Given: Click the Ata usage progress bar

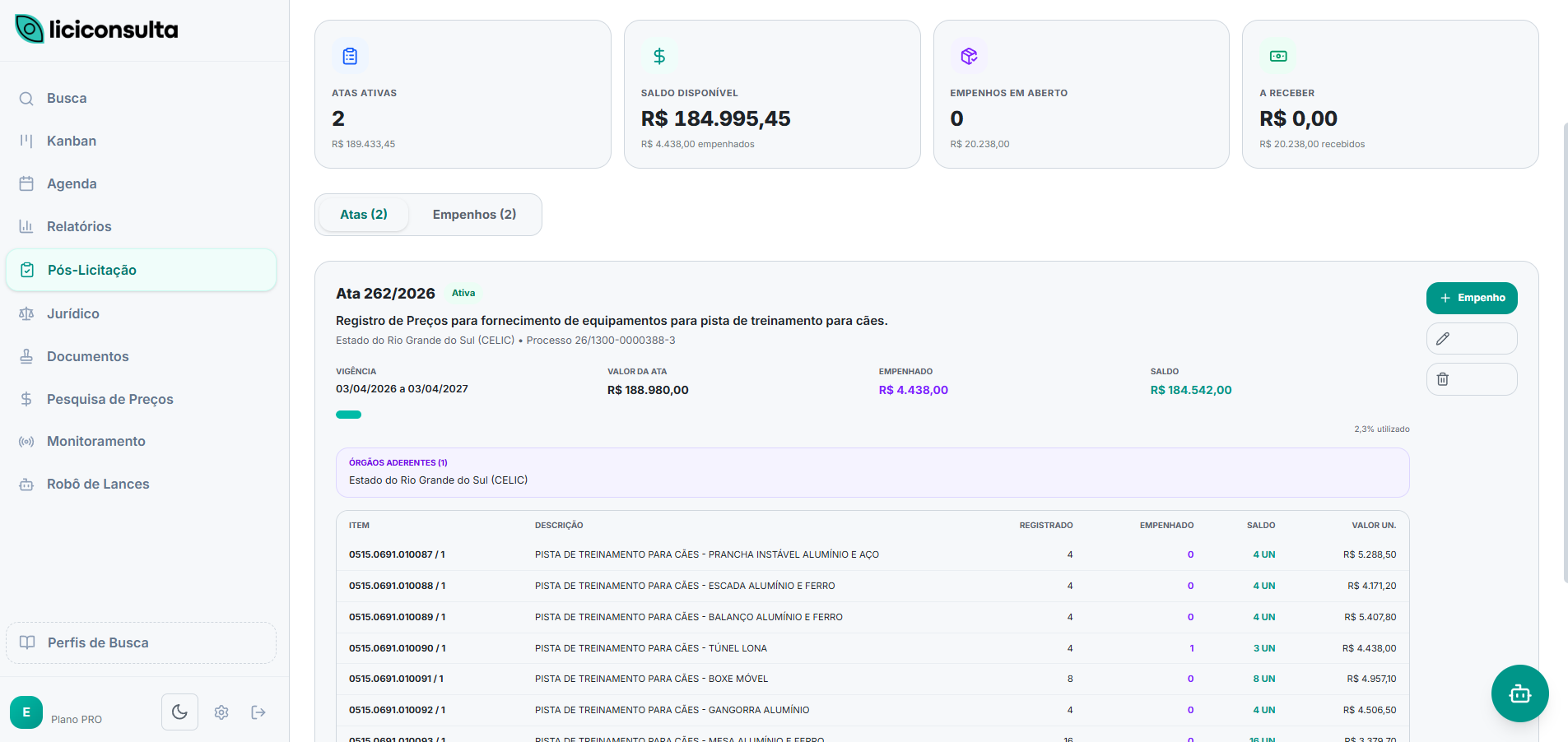Looking at the screenshot, I should (x=872, y=415).
